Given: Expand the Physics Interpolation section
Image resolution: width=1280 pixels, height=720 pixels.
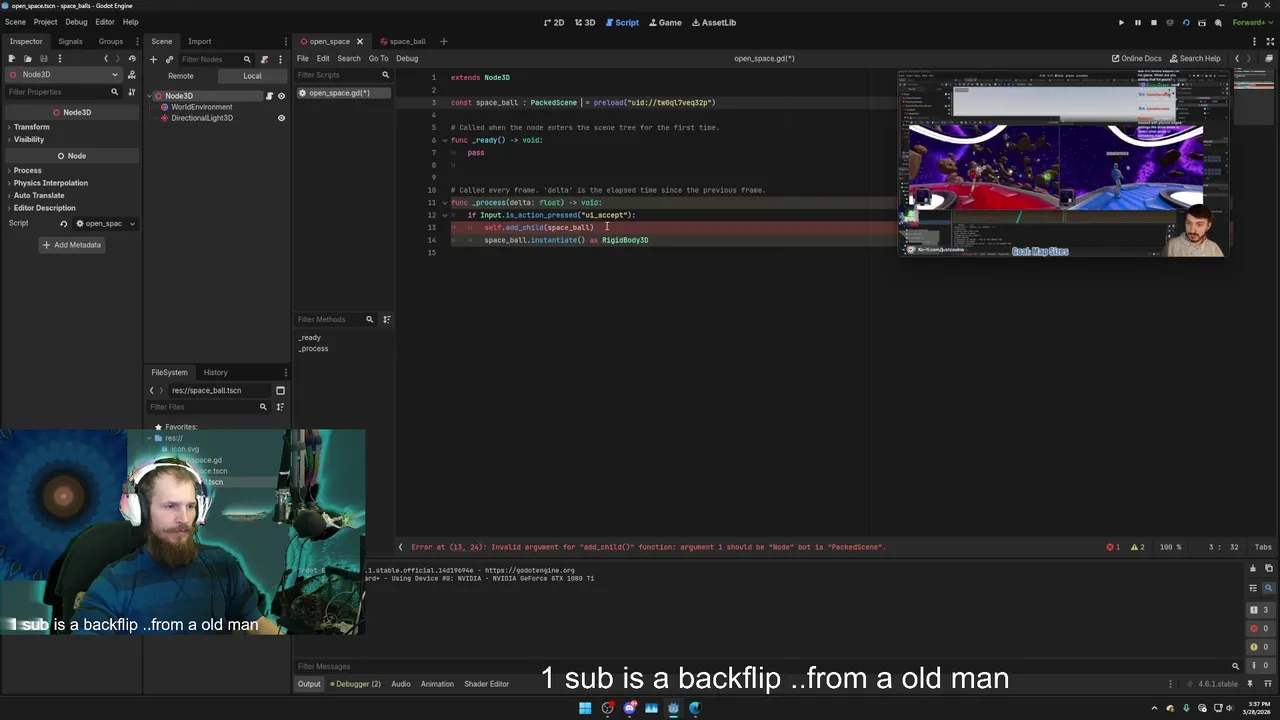Looking at the screenshot, I should (51, 183).
